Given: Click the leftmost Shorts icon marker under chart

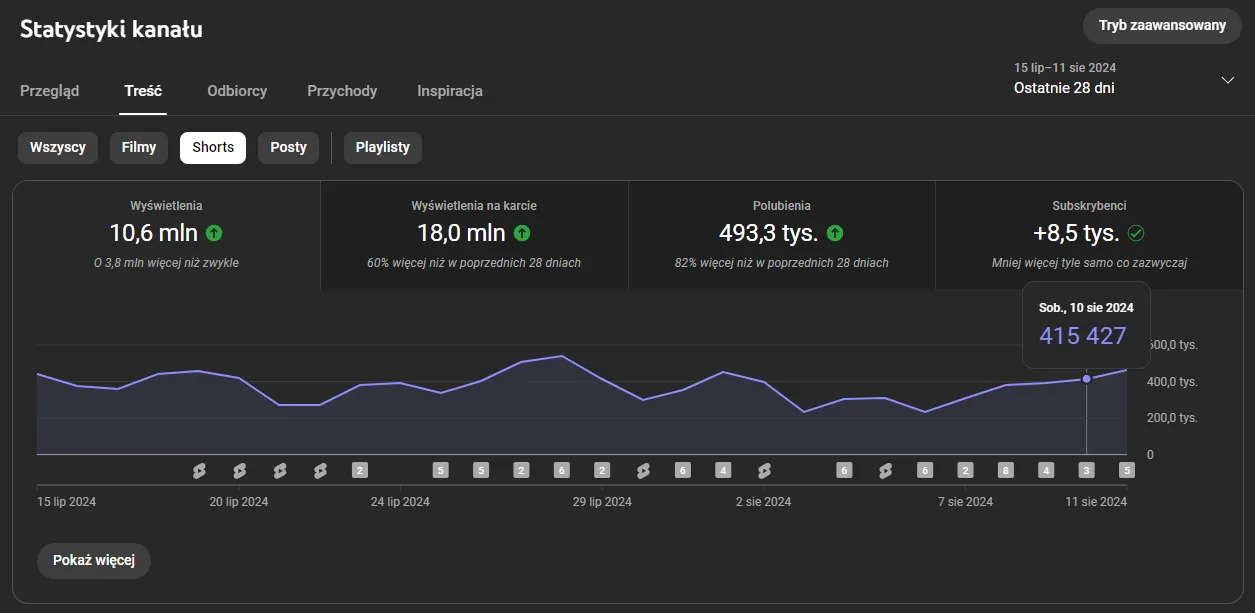Looking at the screenshot, I should click(x=199, y=470).
